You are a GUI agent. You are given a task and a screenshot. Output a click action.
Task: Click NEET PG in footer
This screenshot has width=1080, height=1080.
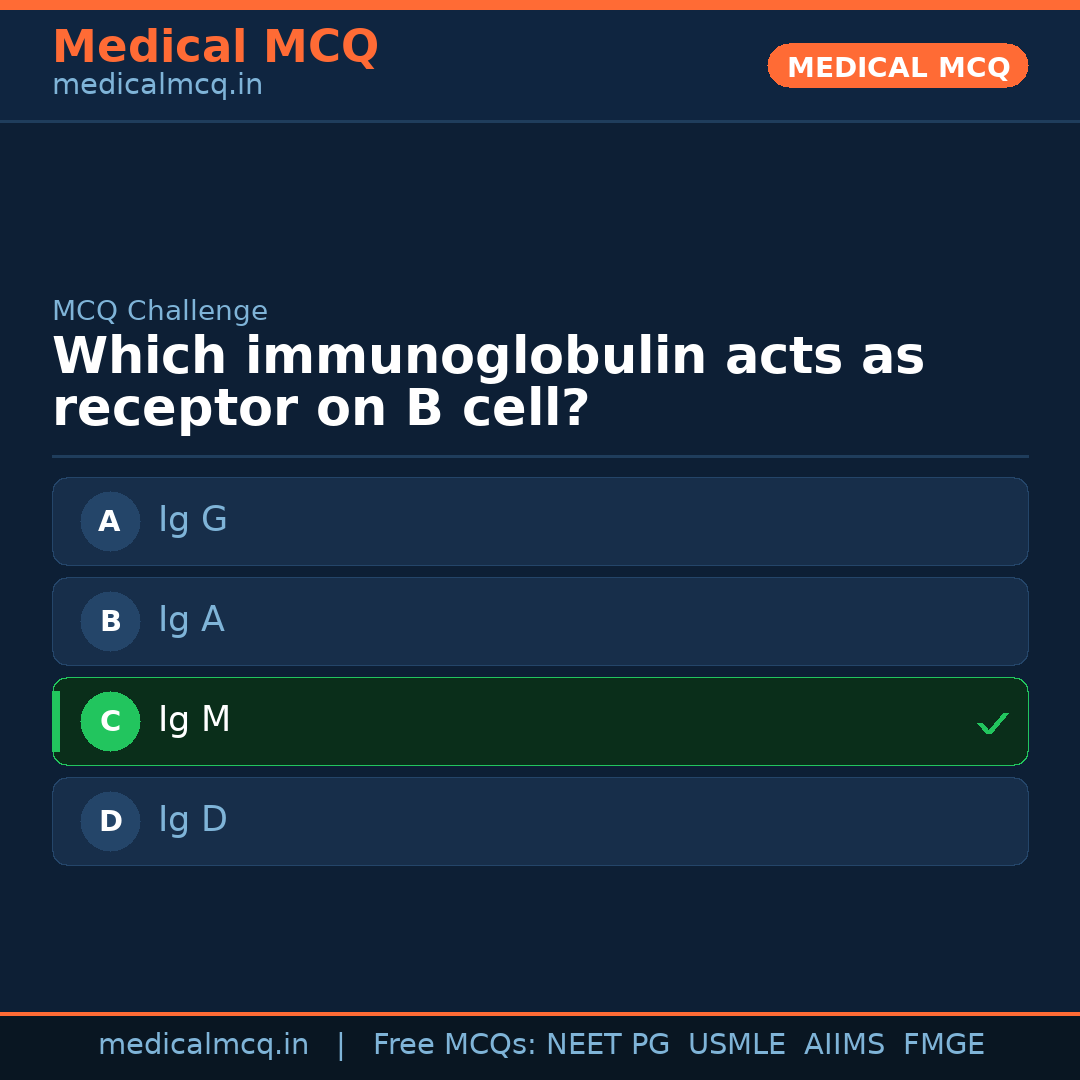point(608,1045)
